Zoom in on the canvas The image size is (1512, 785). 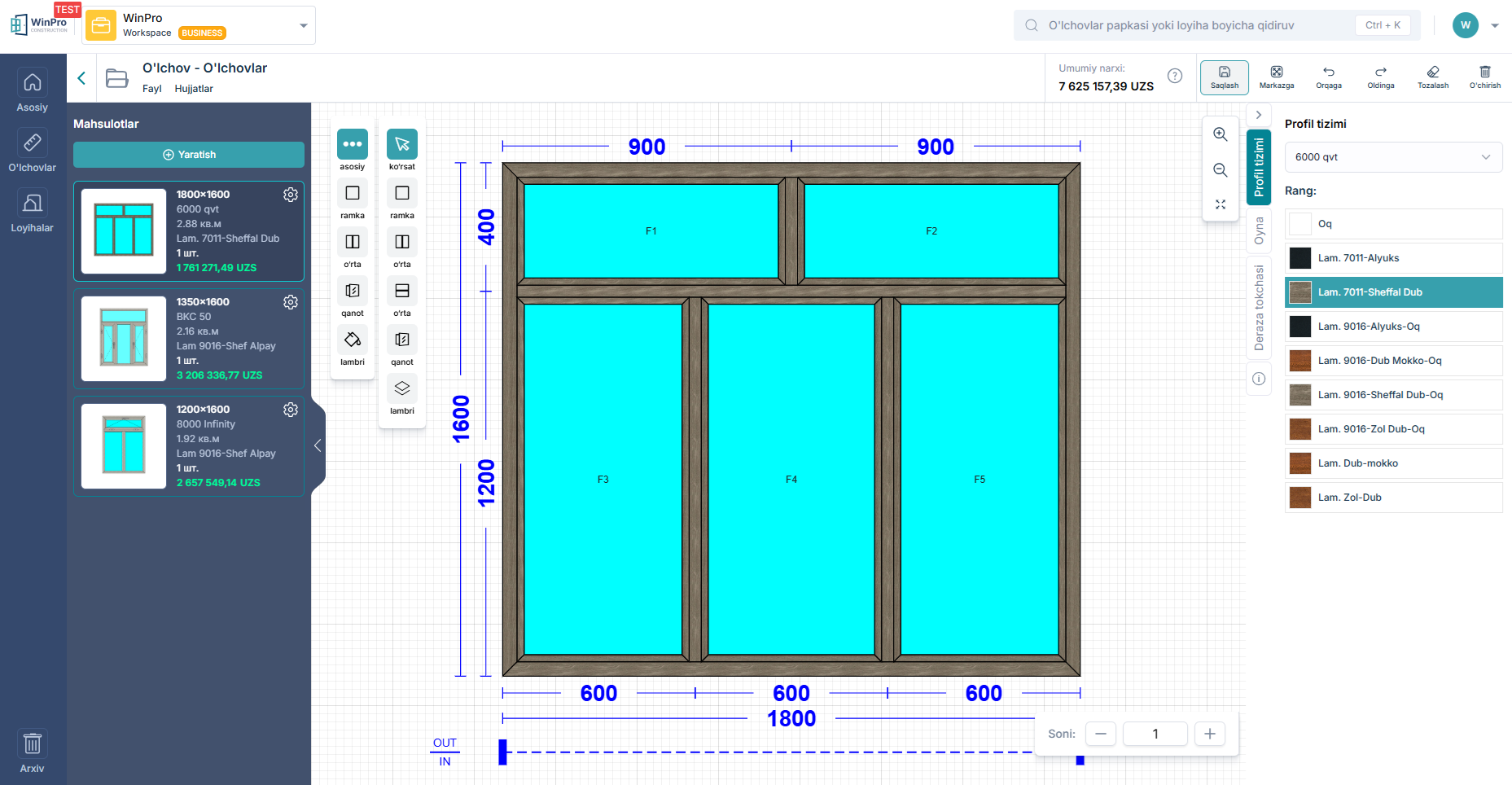pos(1220,134)
